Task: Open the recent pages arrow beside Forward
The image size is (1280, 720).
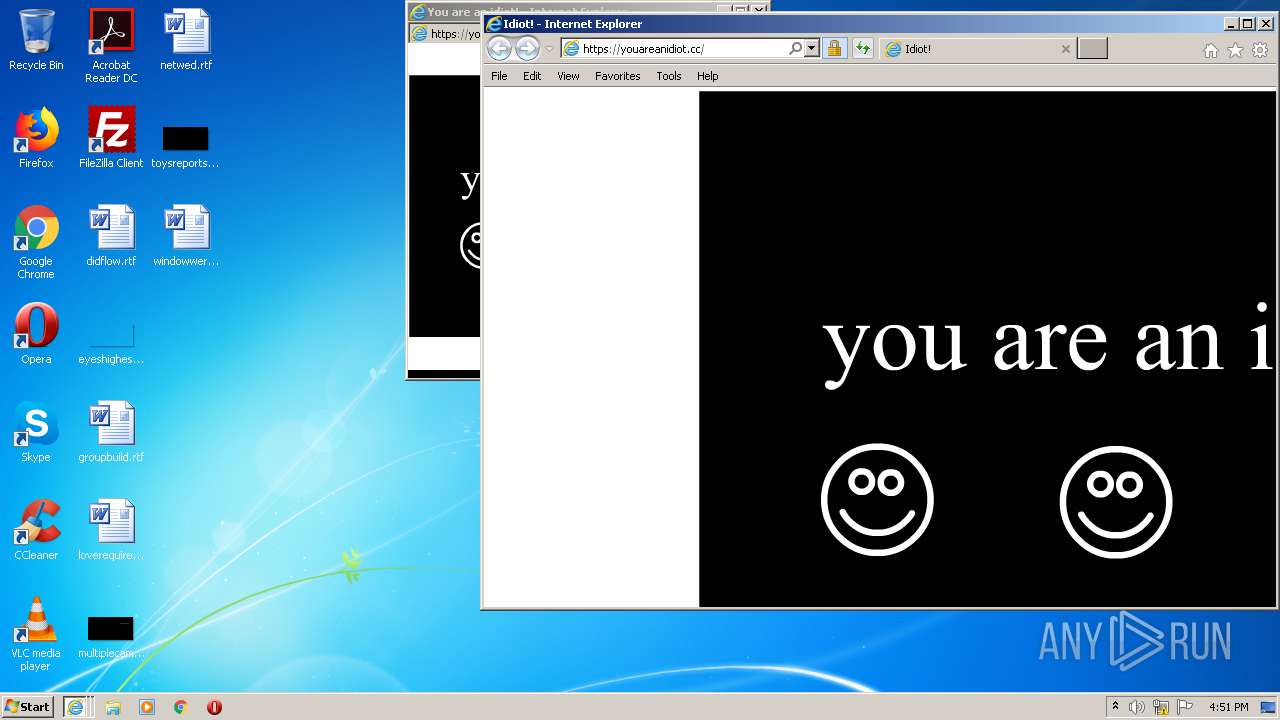Action: (x=549, y=49)
